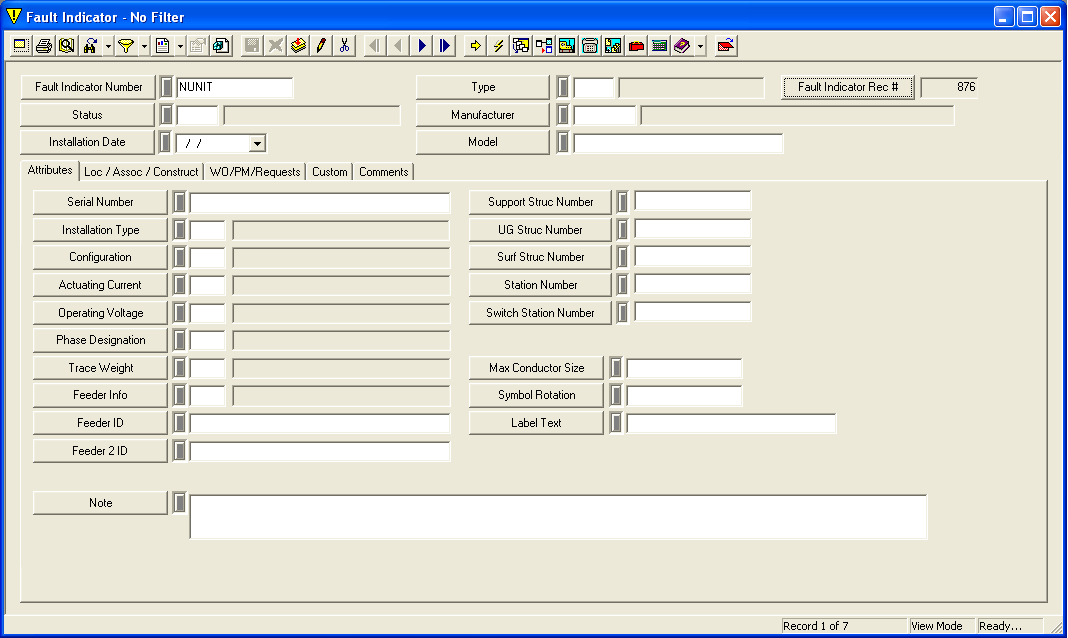Open the Installation Date dropdown arrow

[257, 143]
